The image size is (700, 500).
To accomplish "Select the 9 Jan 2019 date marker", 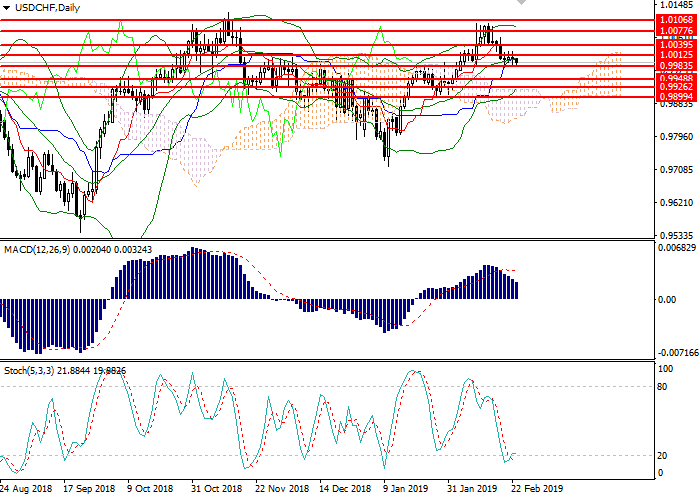I will coord(406,489).
